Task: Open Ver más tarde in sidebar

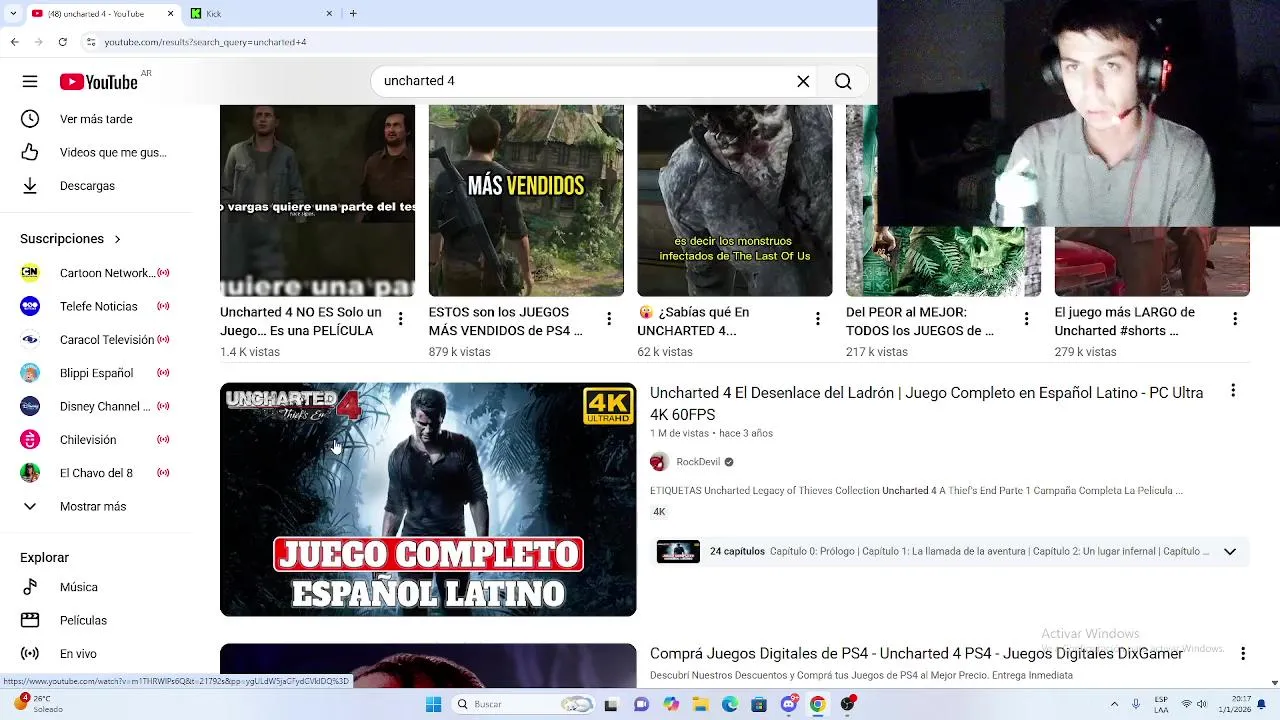Action: coord(96,119)
